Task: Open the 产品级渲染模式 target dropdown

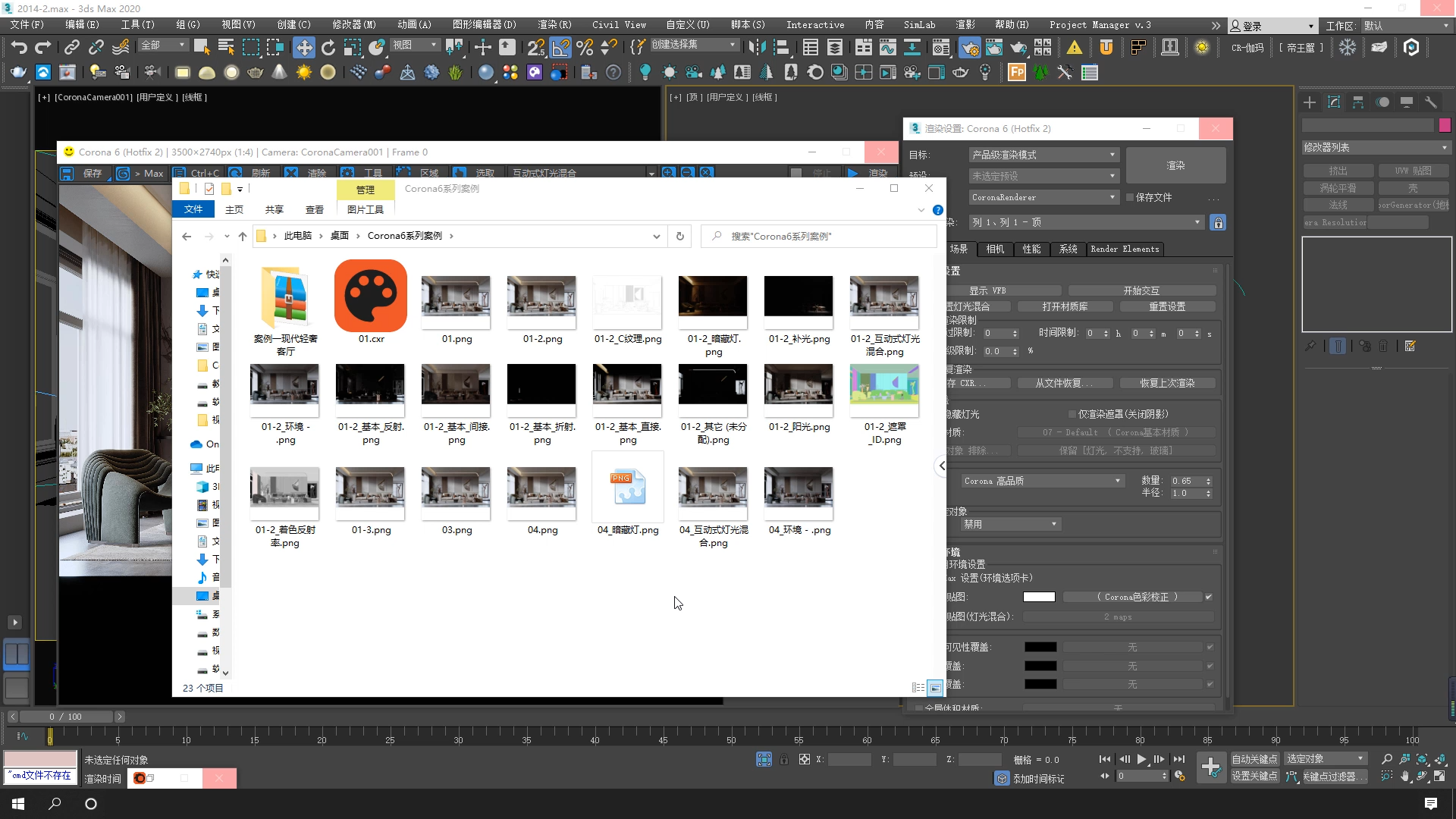Action: tap(1043, 155)
